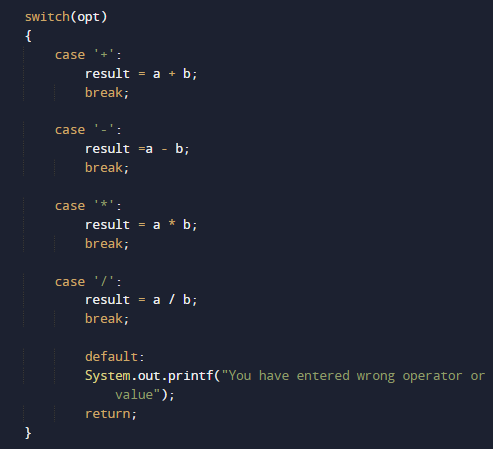
Task: Click the first break statement under '+'
Action: tap(107, 93)
